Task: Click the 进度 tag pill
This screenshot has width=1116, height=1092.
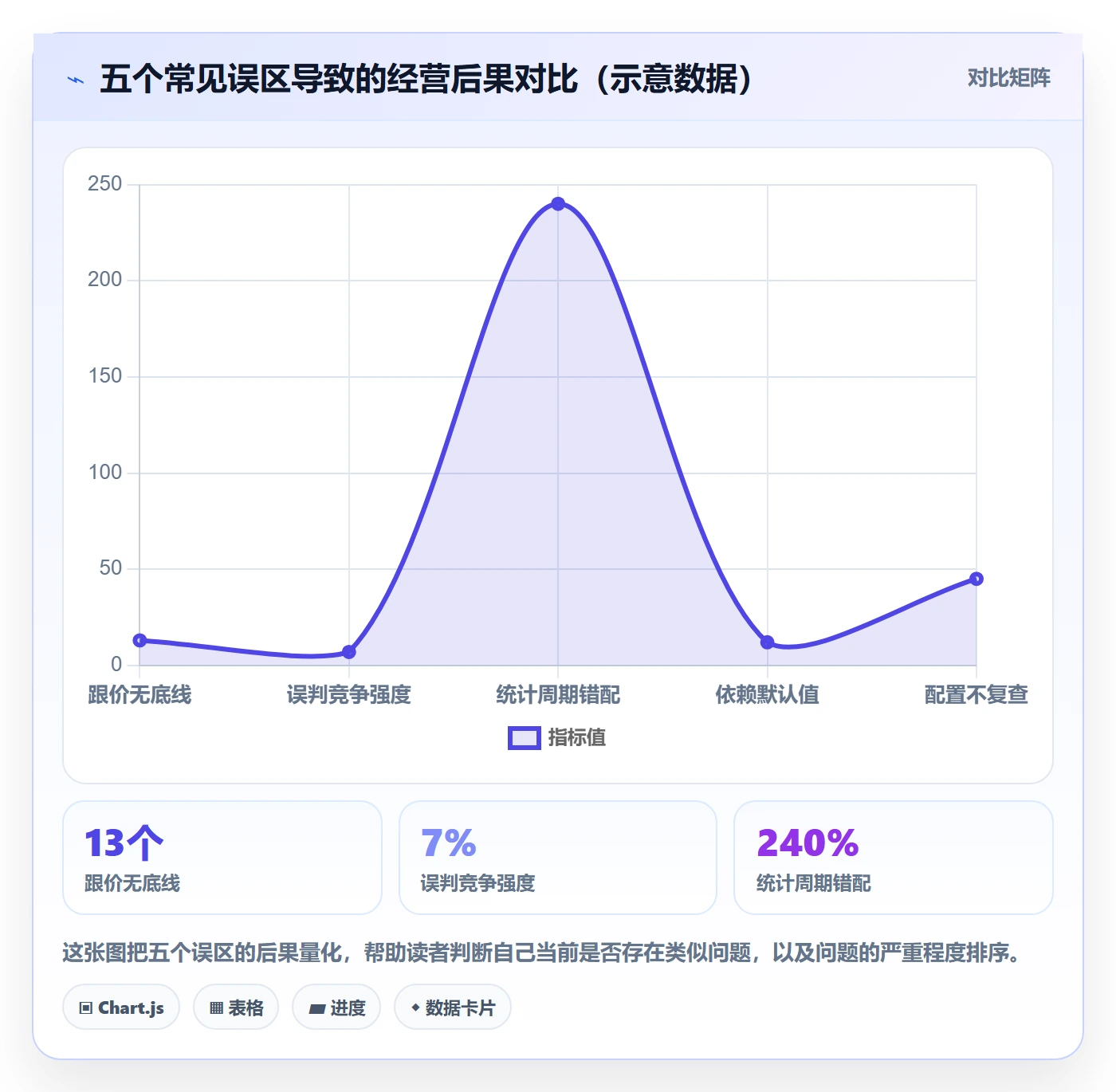Action: [x=336, y=1008]
